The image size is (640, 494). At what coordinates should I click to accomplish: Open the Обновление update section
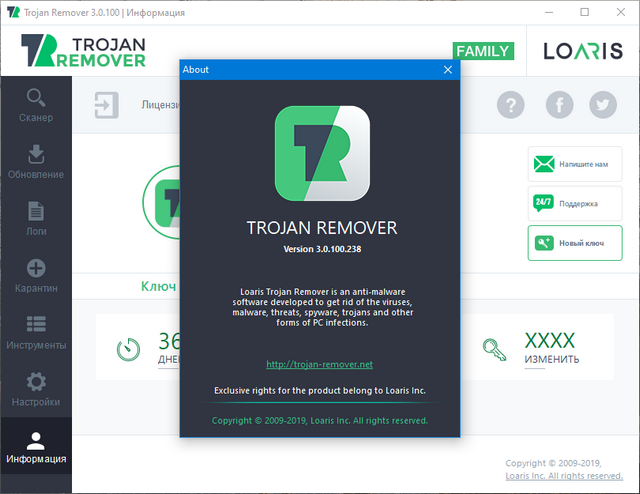click(36, 162)
